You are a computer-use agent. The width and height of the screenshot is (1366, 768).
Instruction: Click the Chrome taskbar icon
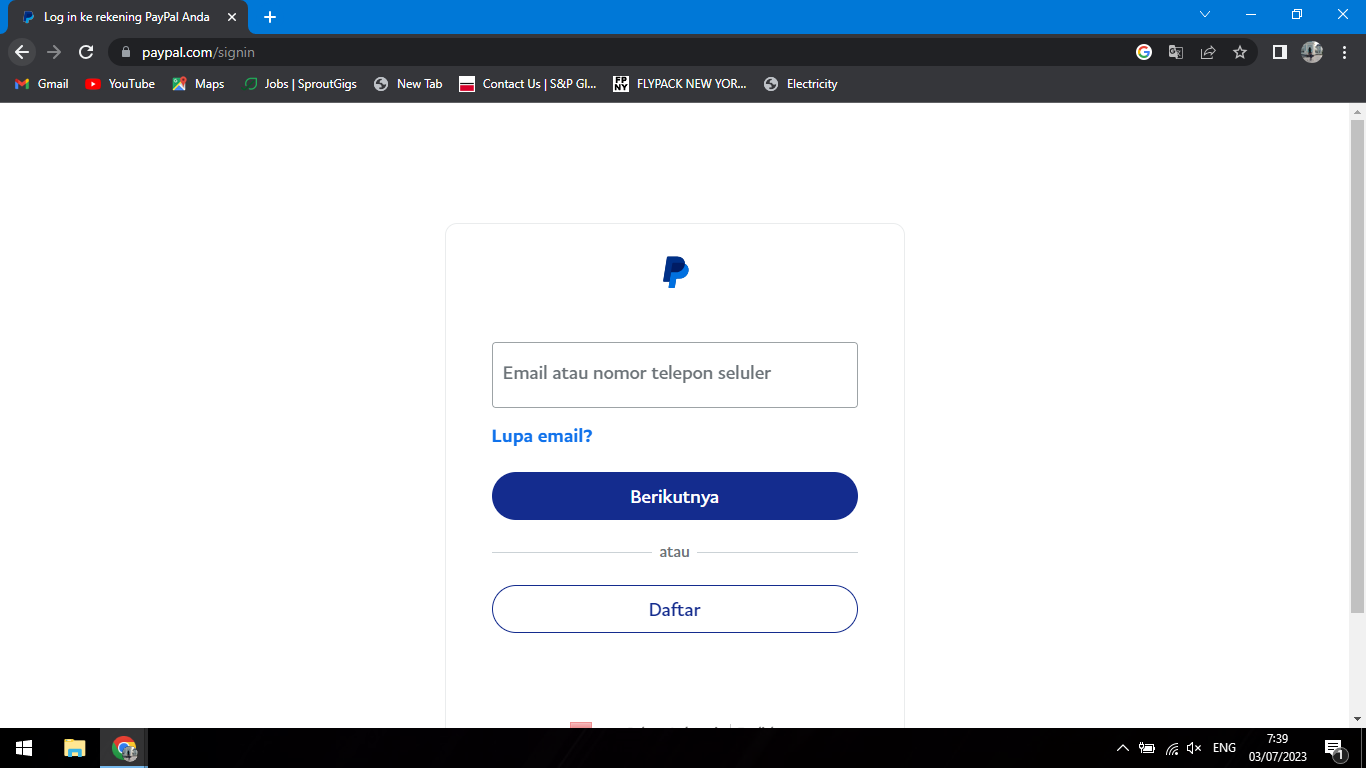pos(124,748)
